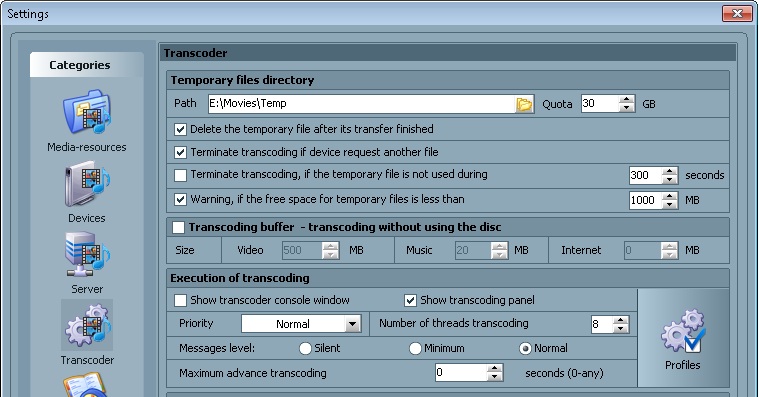Toggle Delete the temporary file after transfer
Screen dimensions: 759x397
pos(180,129)
